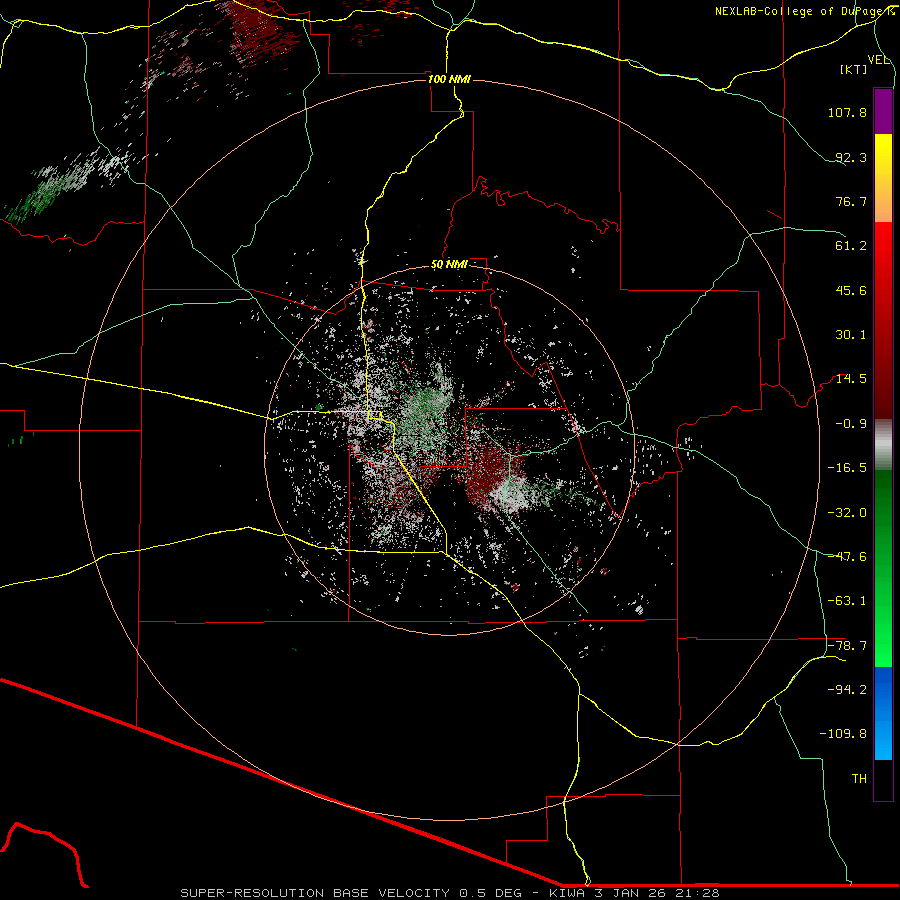Click the 50 NMI range ring label

[449, 265]
